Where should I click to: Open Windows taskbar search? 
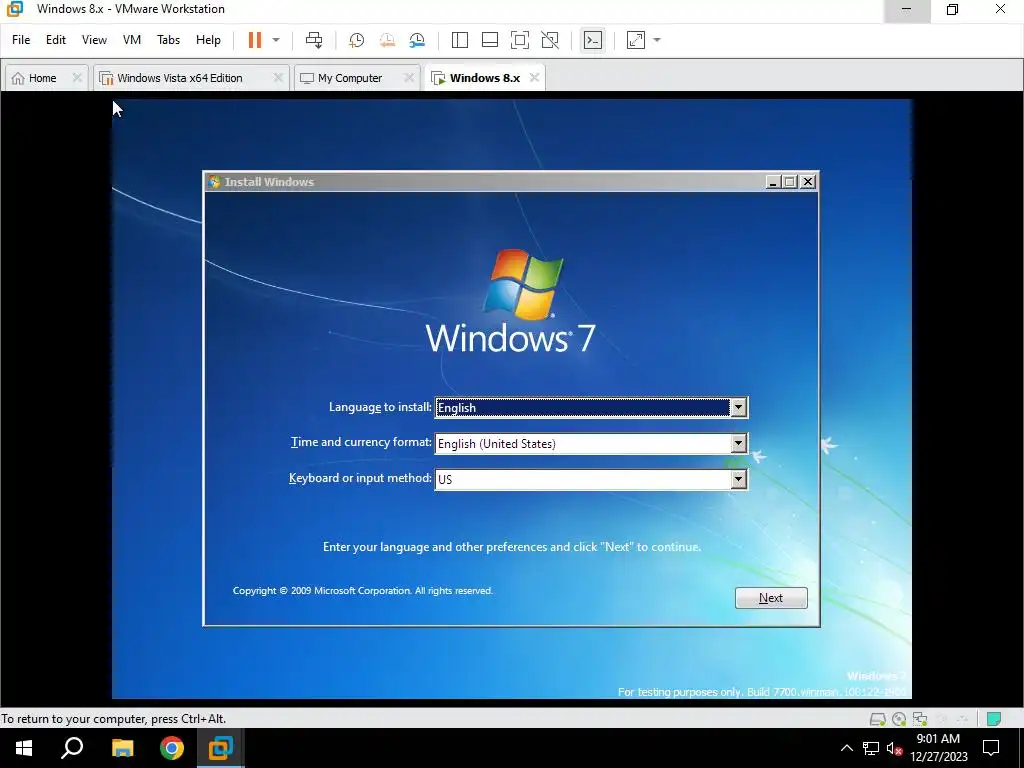point(72,748)
